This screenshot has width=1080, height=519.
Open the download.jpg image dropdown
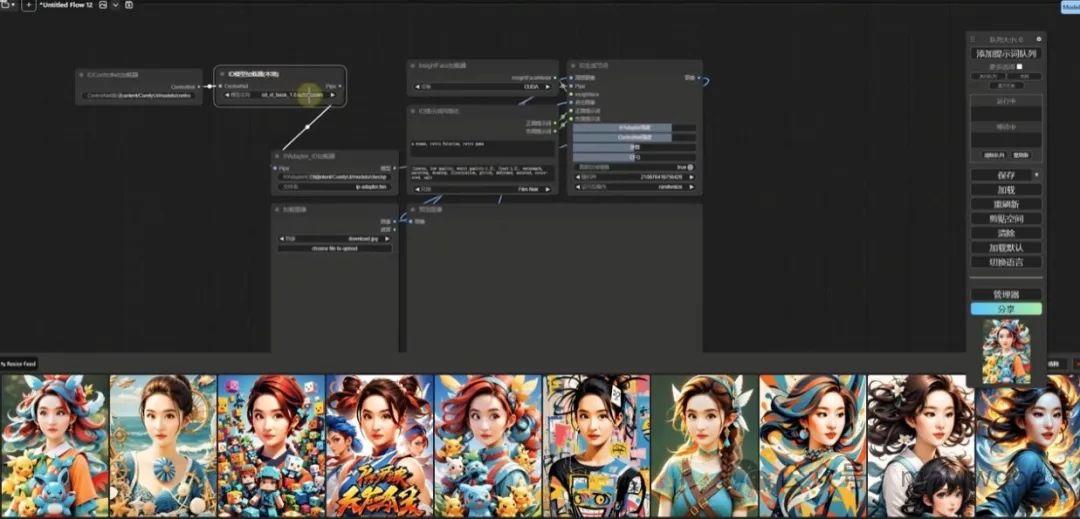335,238
